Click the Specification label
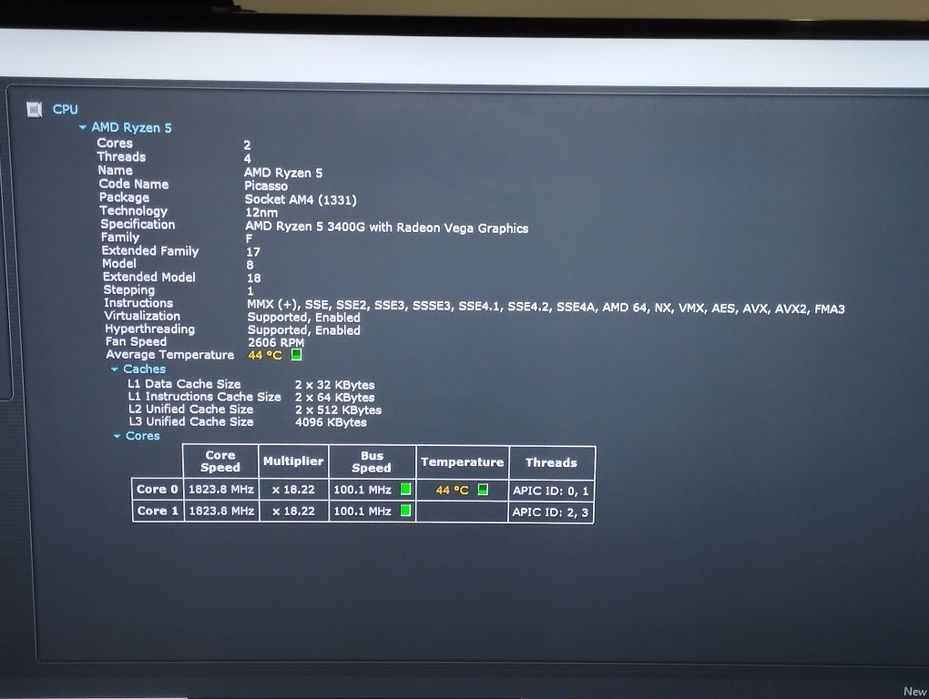929x699 pixels. pyautogui.click(x=138, y=224)
